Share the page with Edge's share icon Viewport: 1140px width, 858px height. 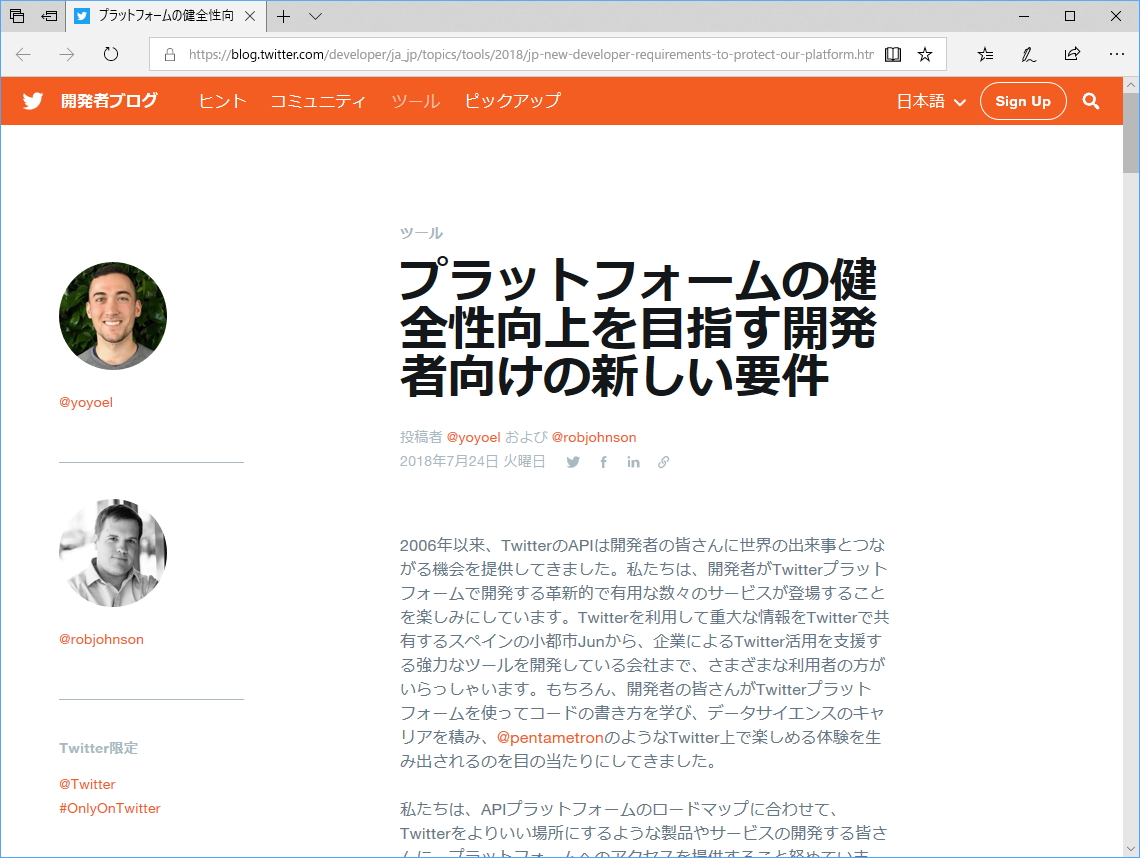tap(1071, 55)
